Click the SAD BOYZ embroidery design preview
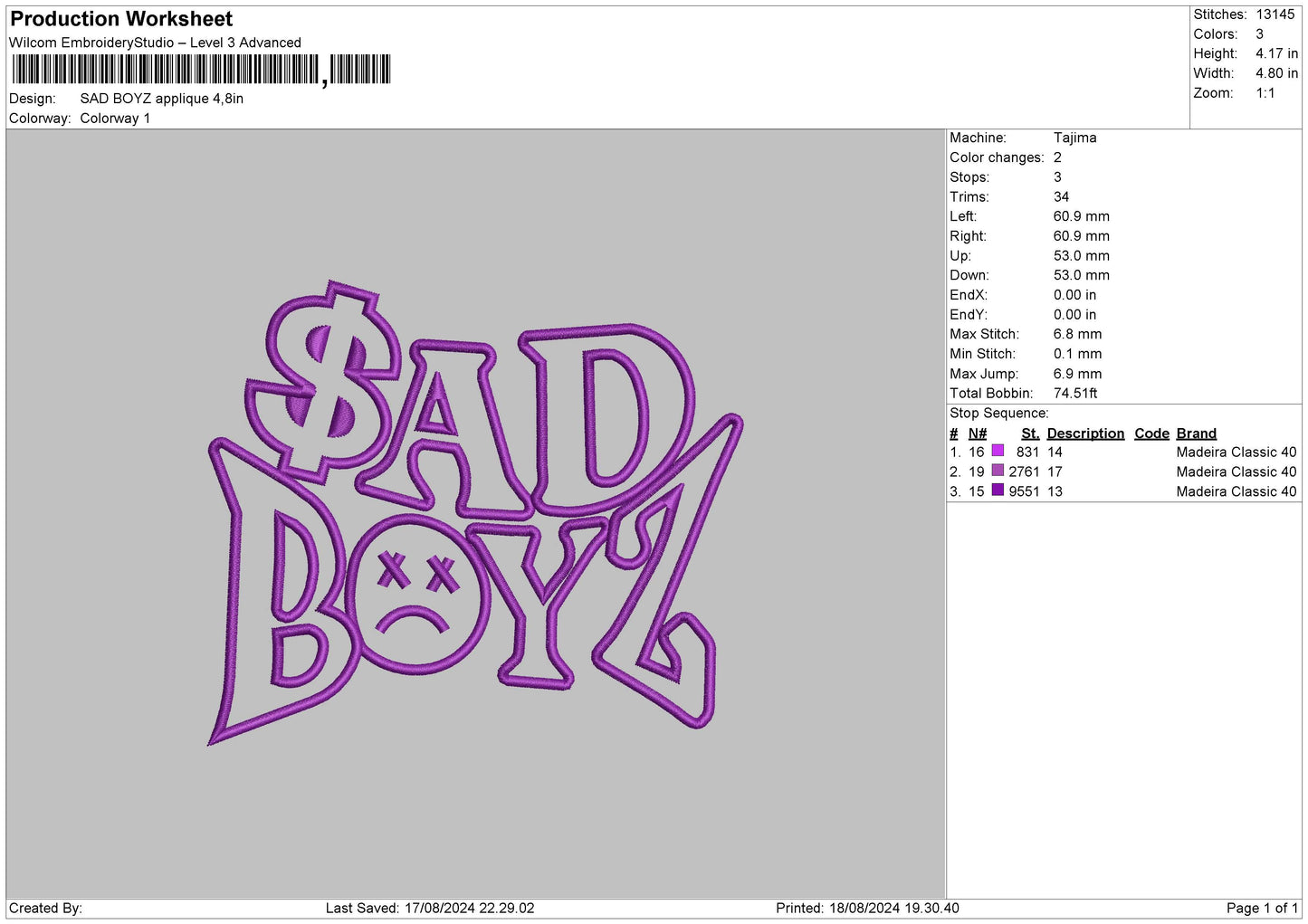The height and width of the screenshot is (924, 1308). (475, 514)
